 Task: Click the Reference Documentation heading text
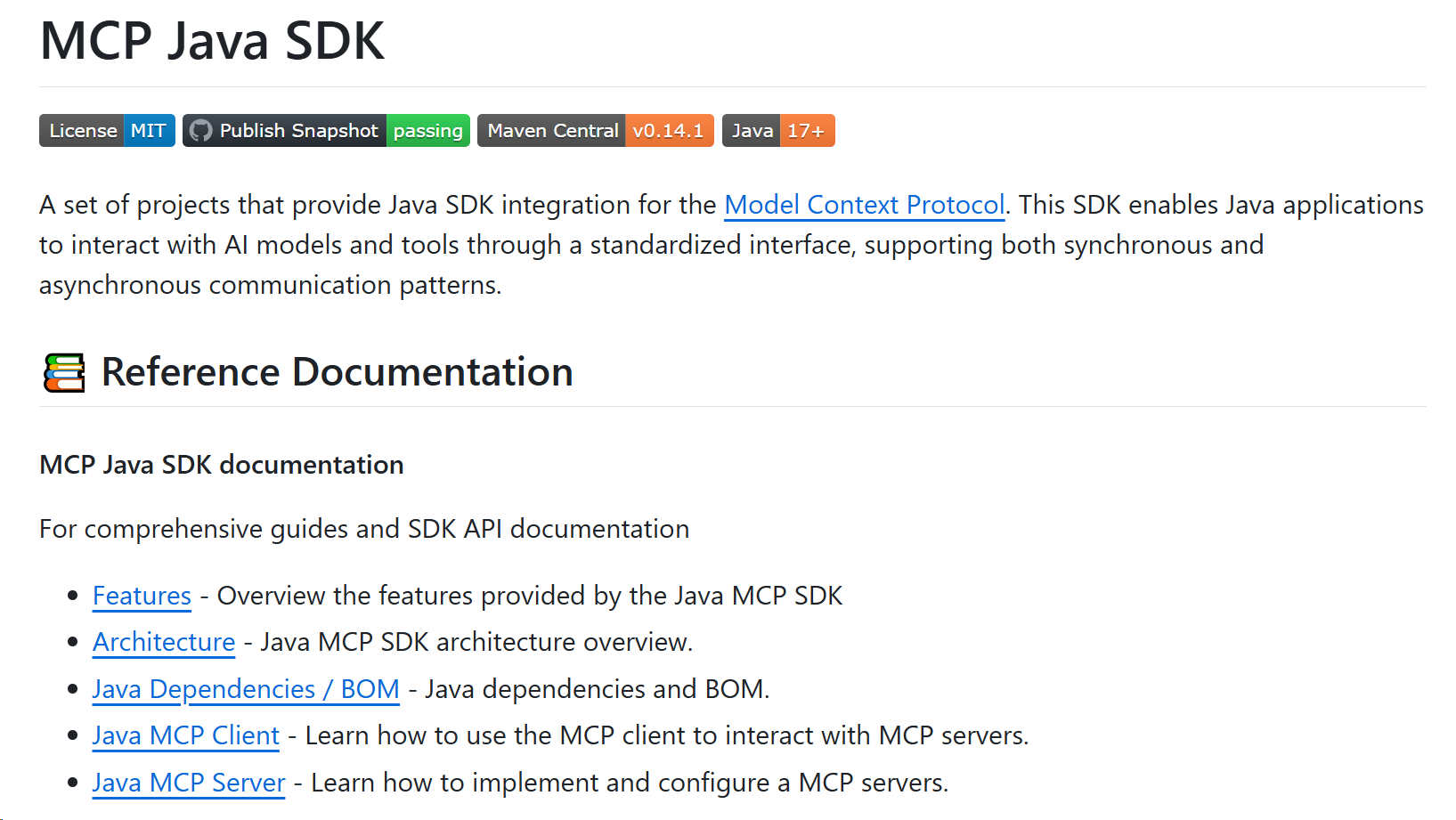(x=337, y=372)
